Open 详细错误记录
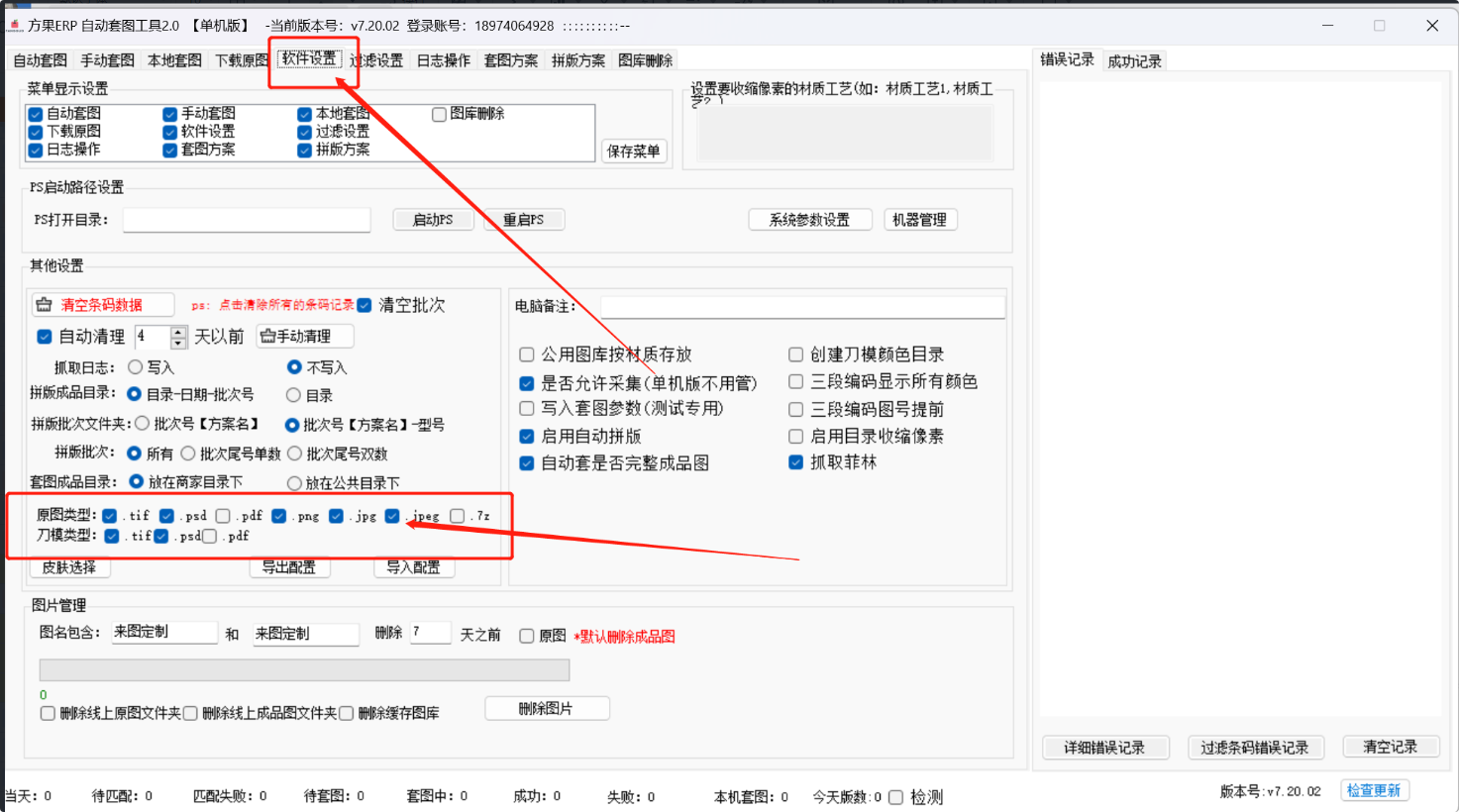This screenshot has height=812, width=1459. (x=1105, y=748)
